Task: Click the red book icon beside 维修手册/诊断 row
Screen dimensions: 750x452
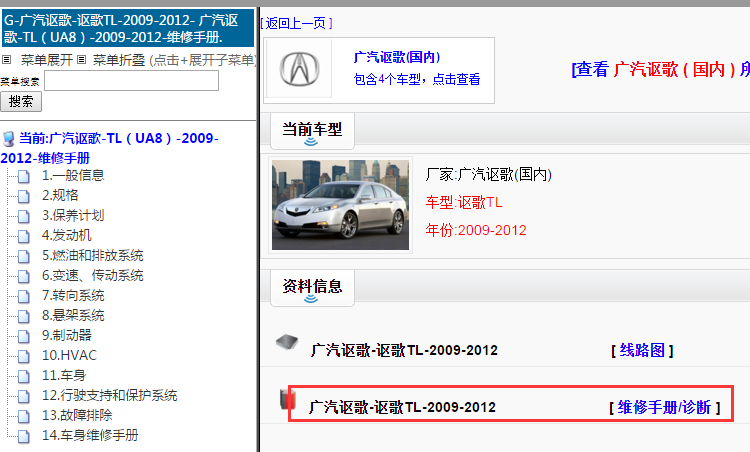Action: 287,399
